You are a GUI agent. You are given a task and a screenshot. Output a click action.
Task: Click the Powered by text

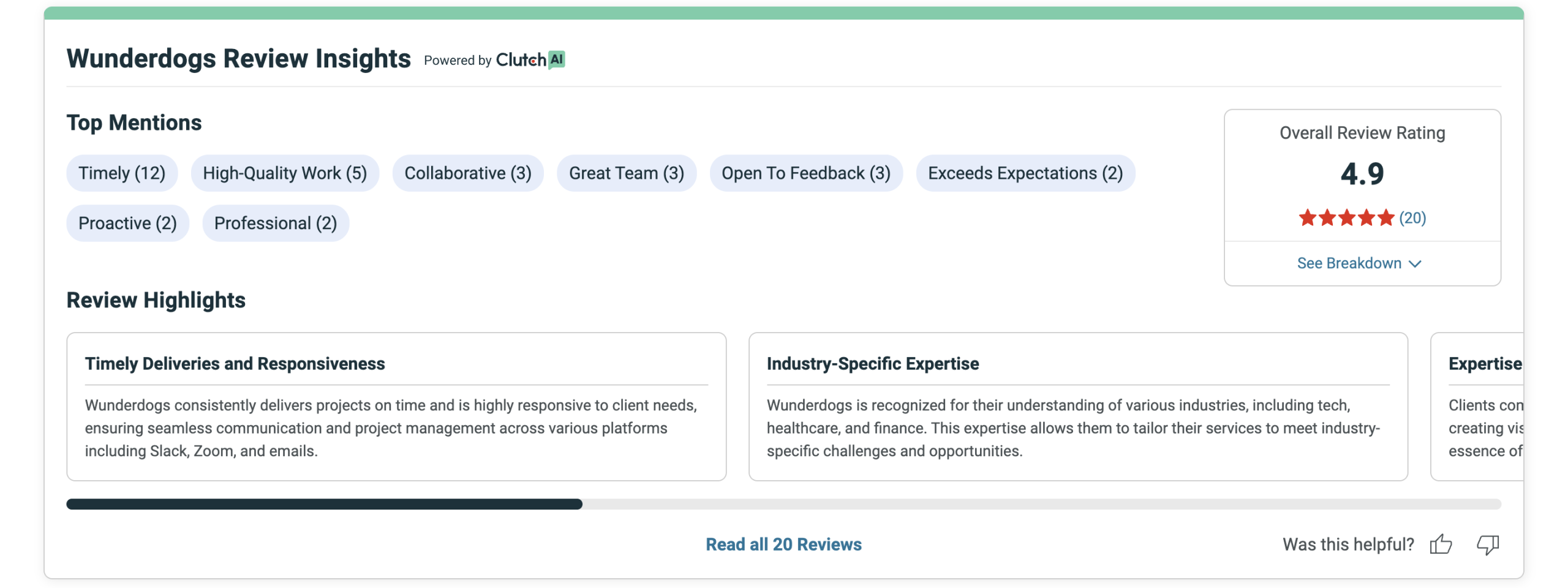[x=458, y=61]
